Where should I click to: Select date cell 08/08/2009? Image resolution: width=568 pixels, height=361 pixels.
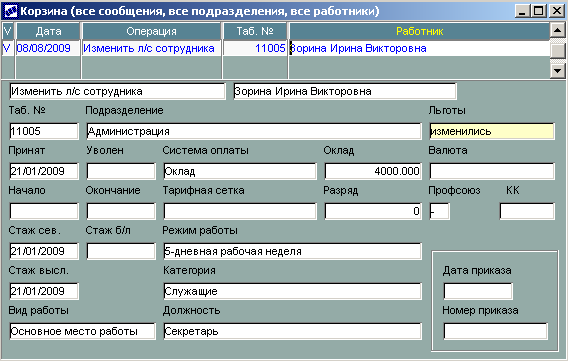point(48,48)
